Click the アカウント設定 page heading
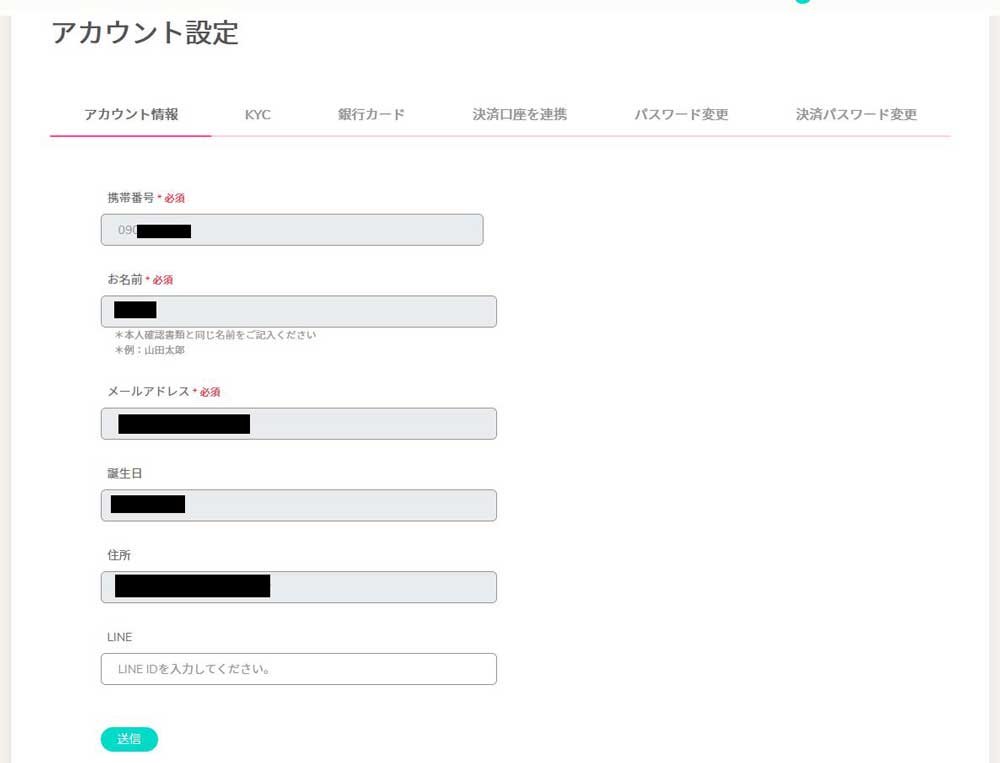The width and height of the screenshot is (1000, 763). (145, 33)
